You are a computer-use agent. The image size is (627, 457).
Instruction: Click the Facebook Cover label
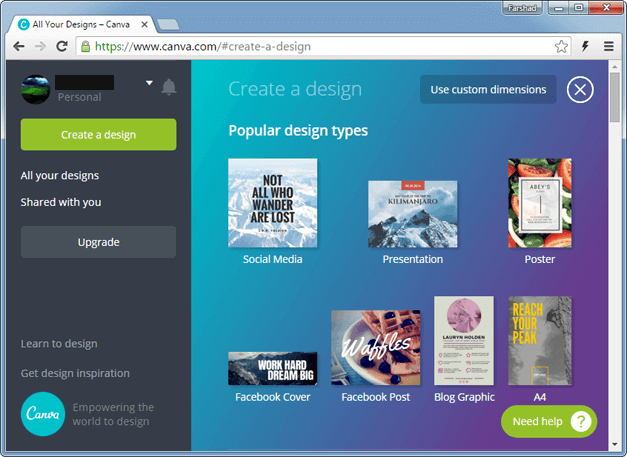coord(273,397)
